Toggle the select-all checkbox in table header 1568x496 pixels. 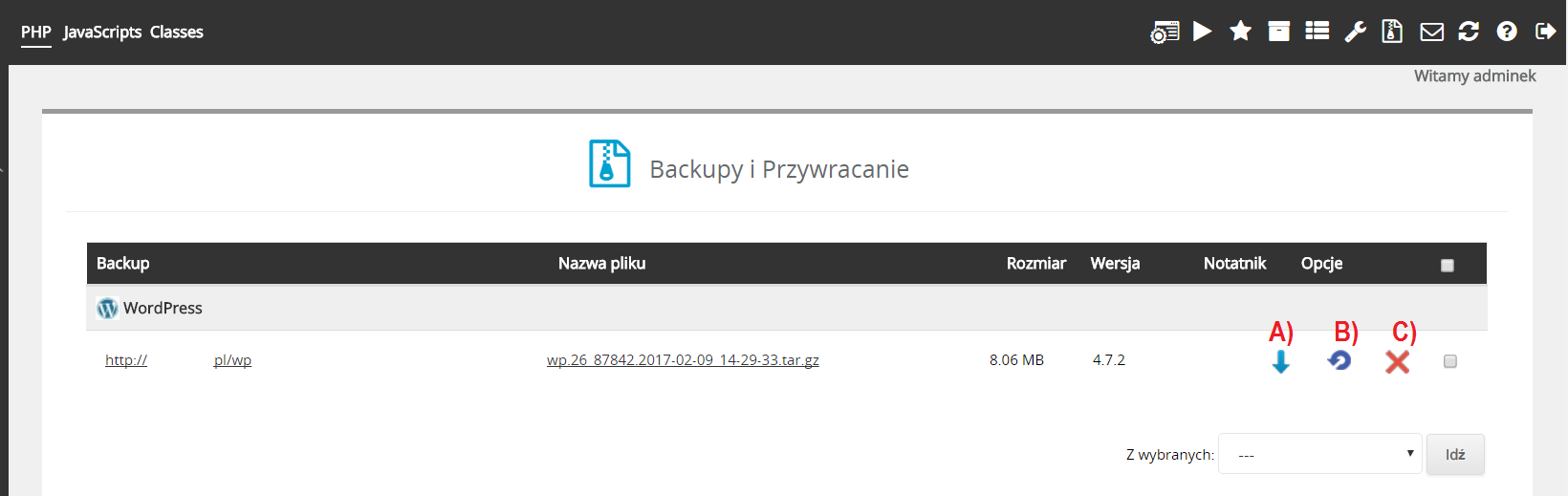click(x=1448, y=266)
